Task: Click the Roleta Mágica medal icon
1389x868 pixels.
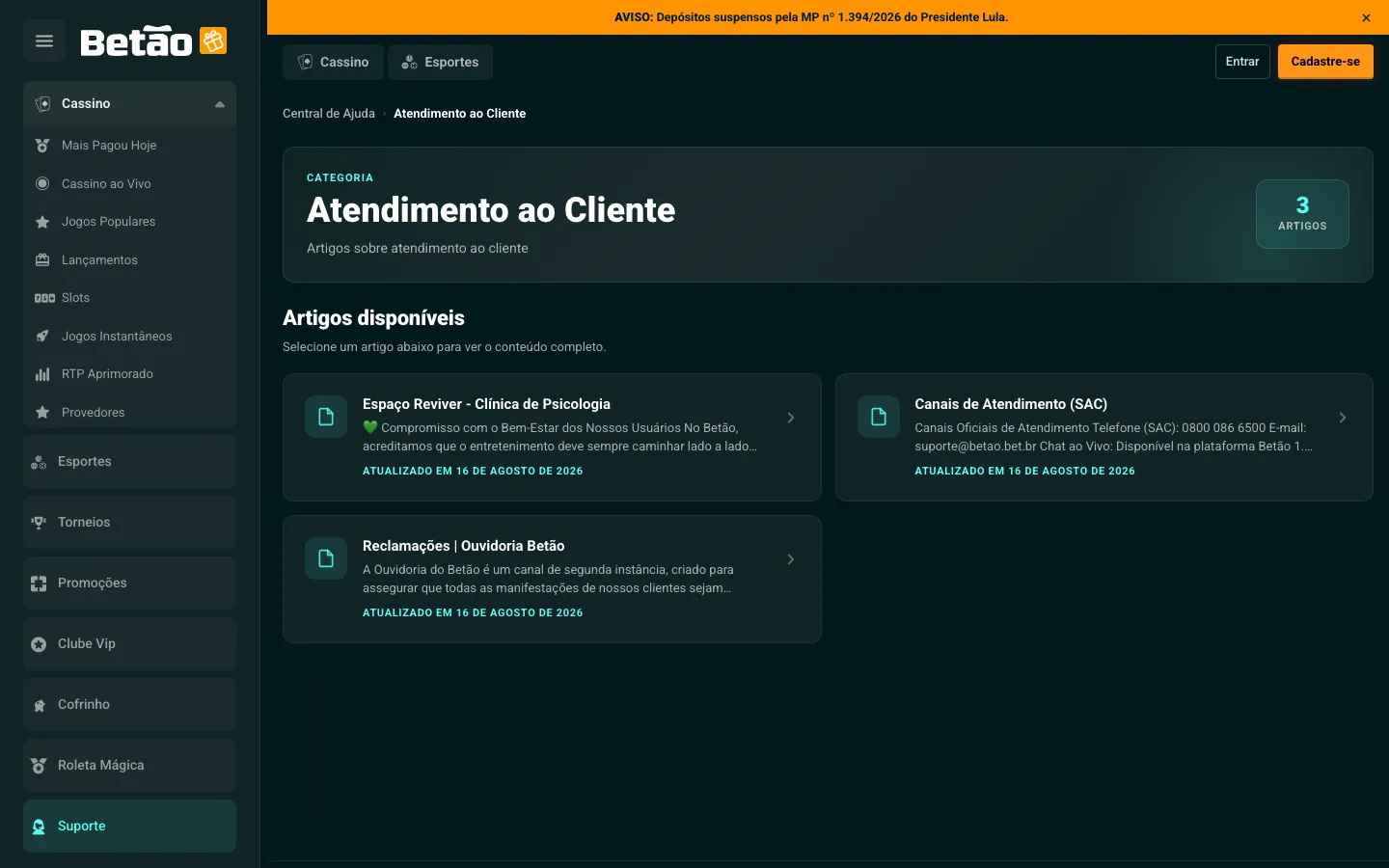Action: pos(39,766)
